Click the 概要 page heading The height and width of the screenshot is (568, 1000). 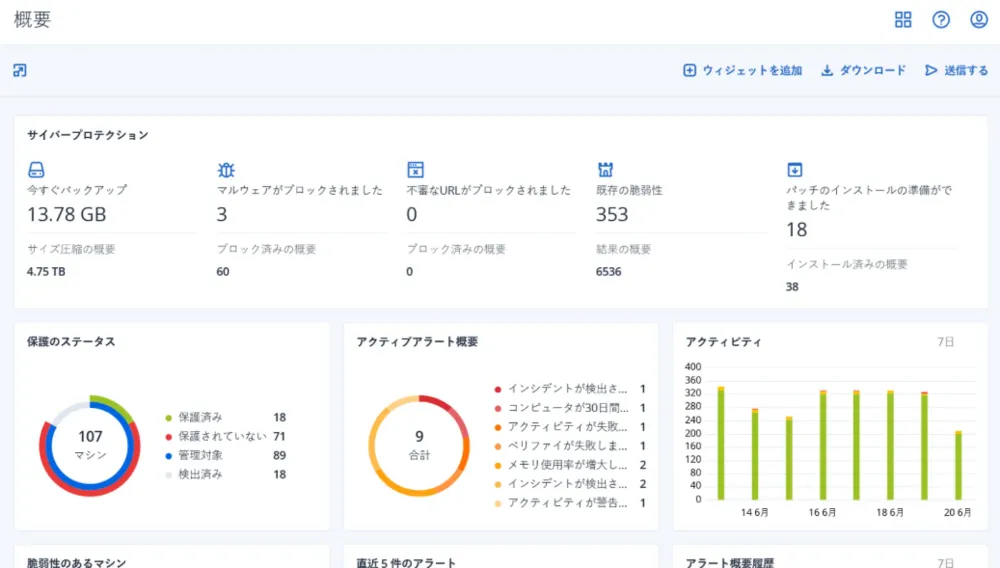[32, 20]
